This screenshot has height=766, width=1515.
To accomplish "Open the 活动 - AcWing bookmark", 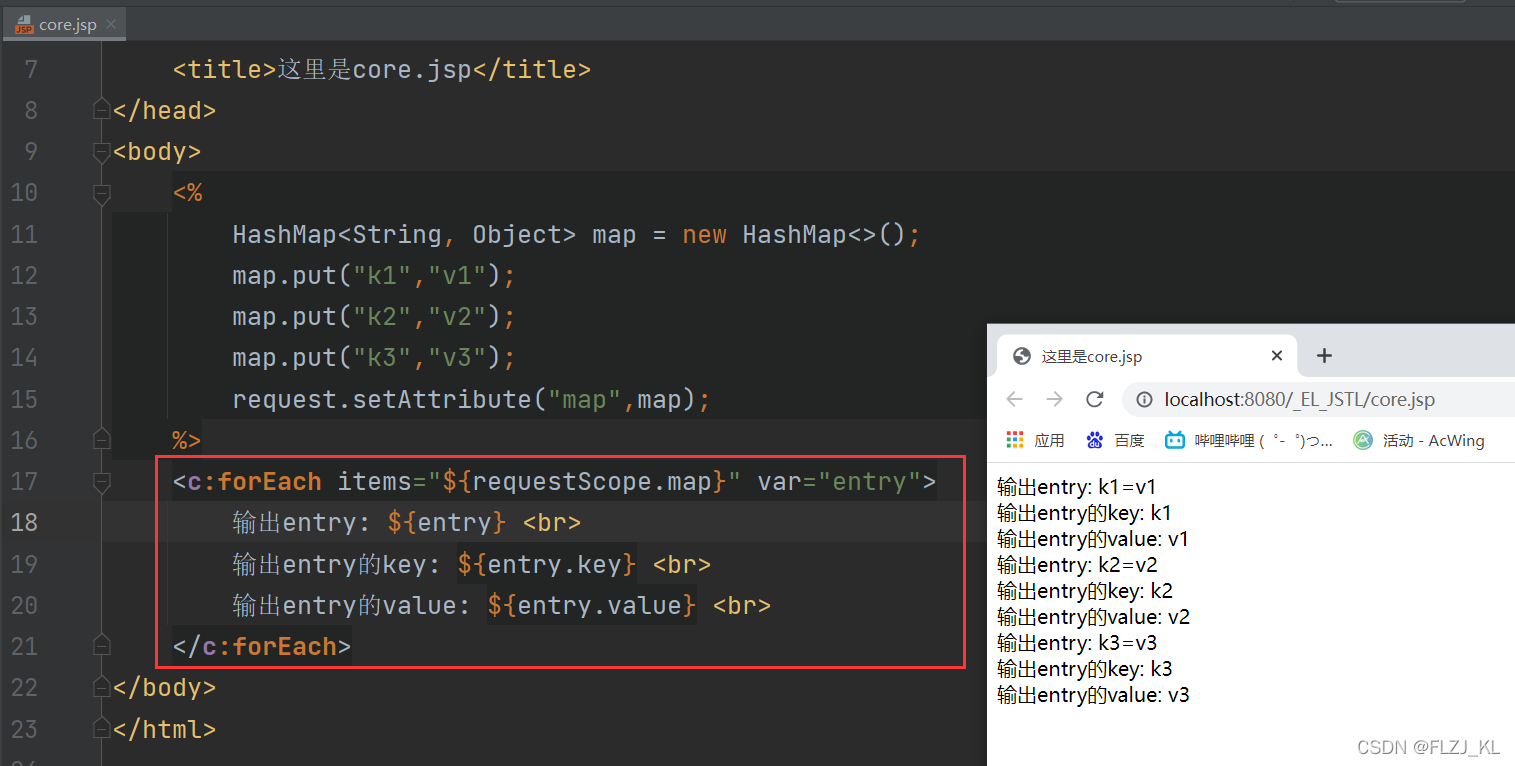I will click(x=1419, y=440).
